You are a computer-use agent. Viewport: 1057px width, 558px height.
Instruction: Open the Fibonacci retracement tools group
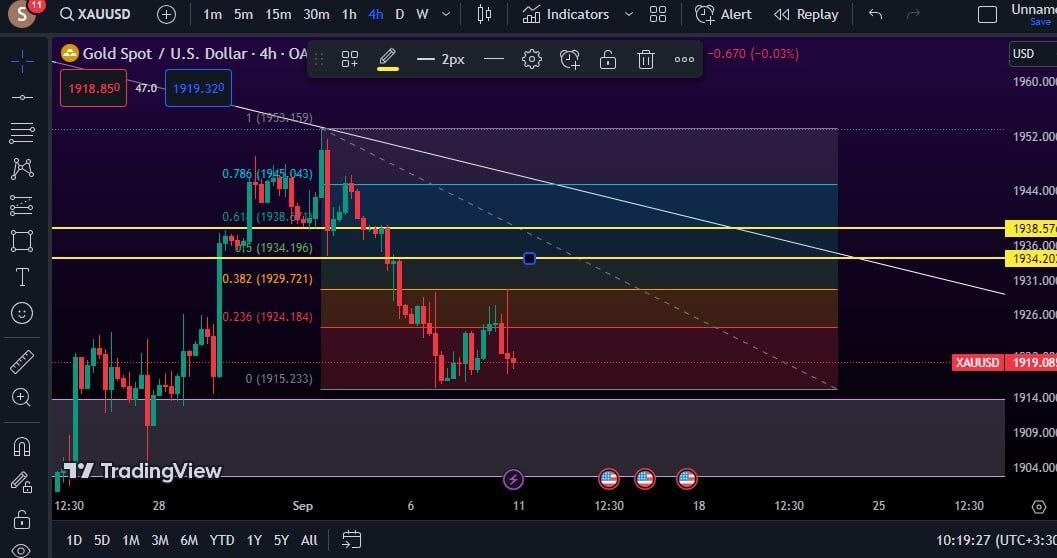[x=22, y=133]
